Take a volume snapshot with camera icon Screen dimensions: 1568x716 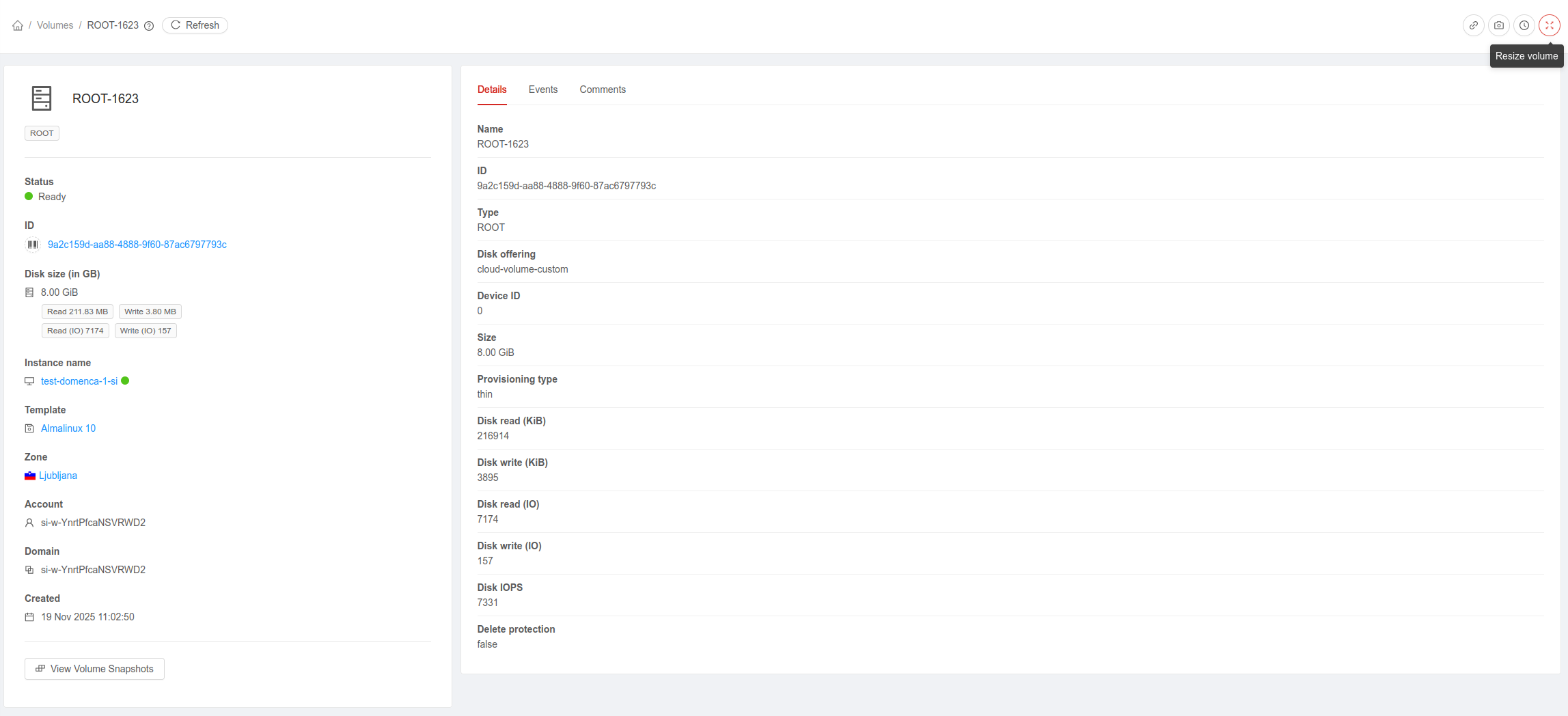tap(1499, 25)
